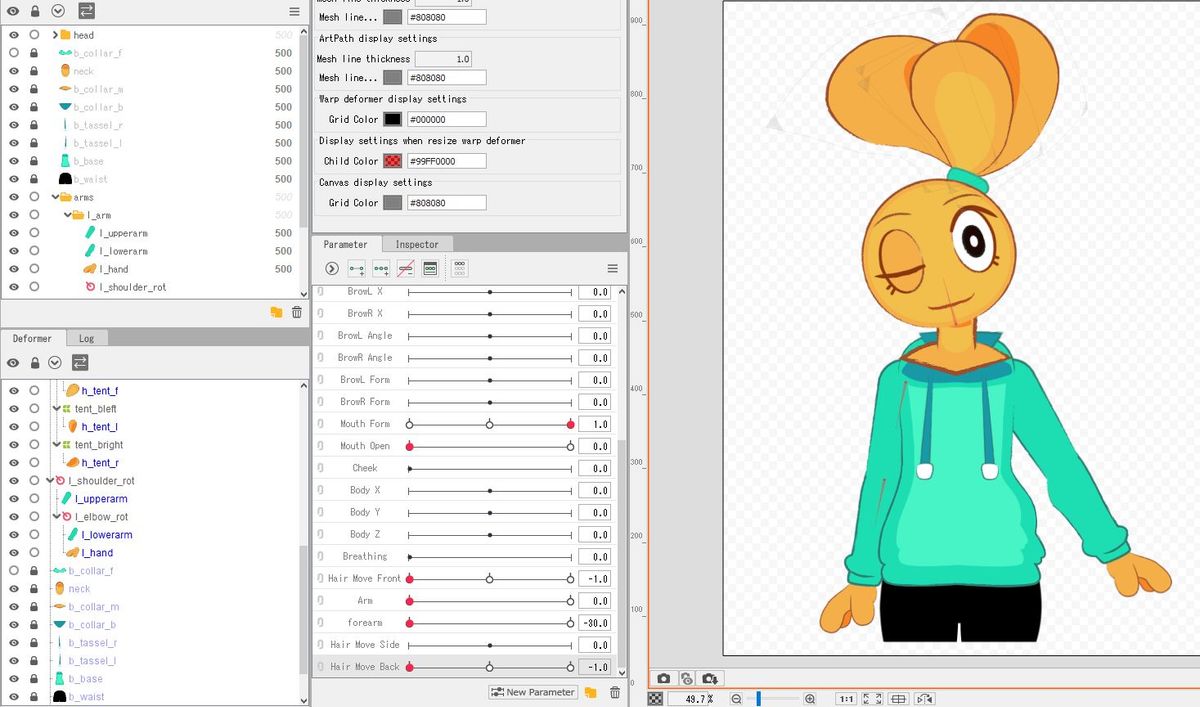Click the deformer panel swap arrows icon
Screen dimensions: 1200x707
[80, 362]
